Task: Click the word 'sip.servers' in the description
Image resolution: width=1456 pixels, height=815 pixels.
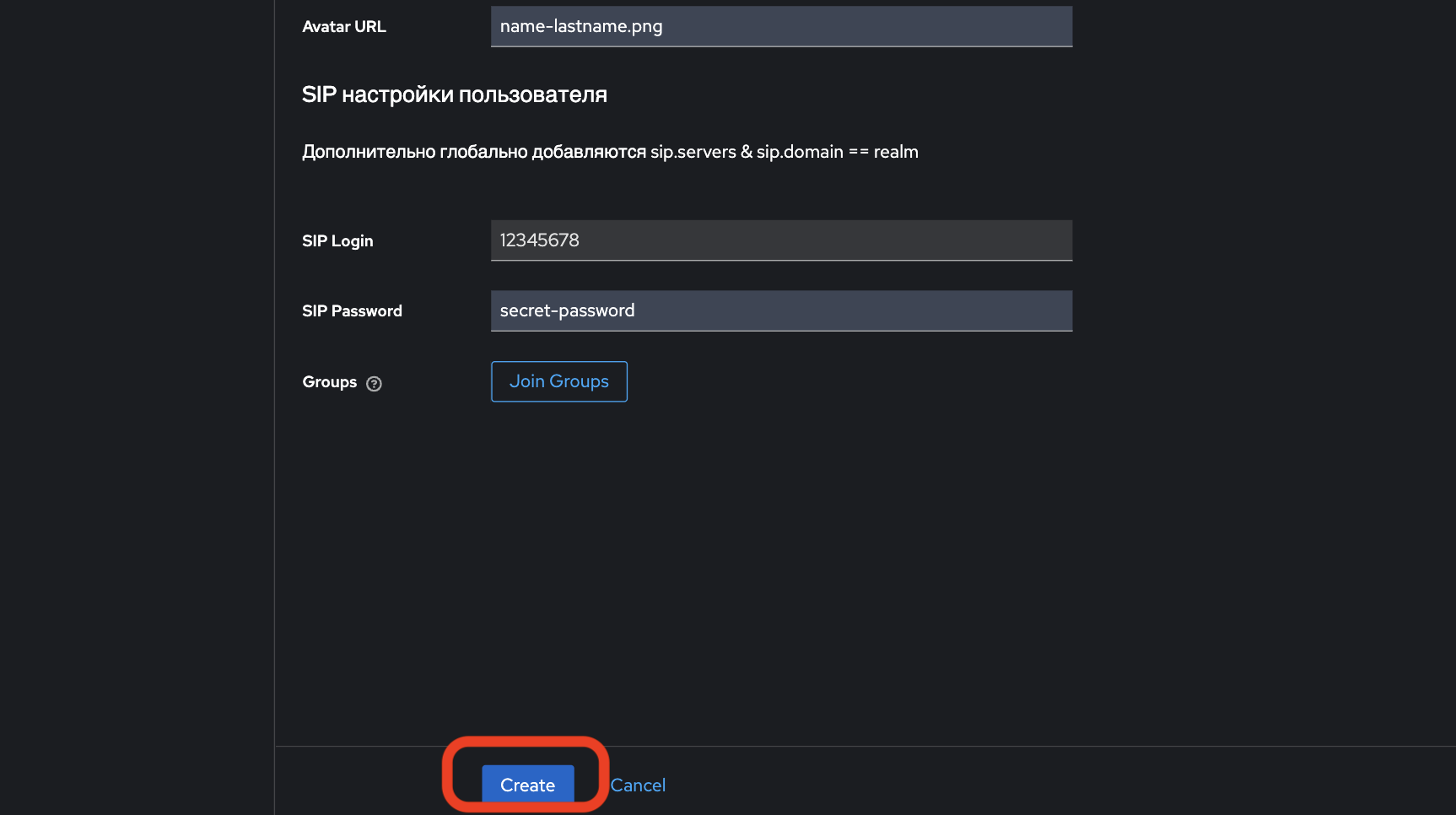Action: tap(693, 152)
